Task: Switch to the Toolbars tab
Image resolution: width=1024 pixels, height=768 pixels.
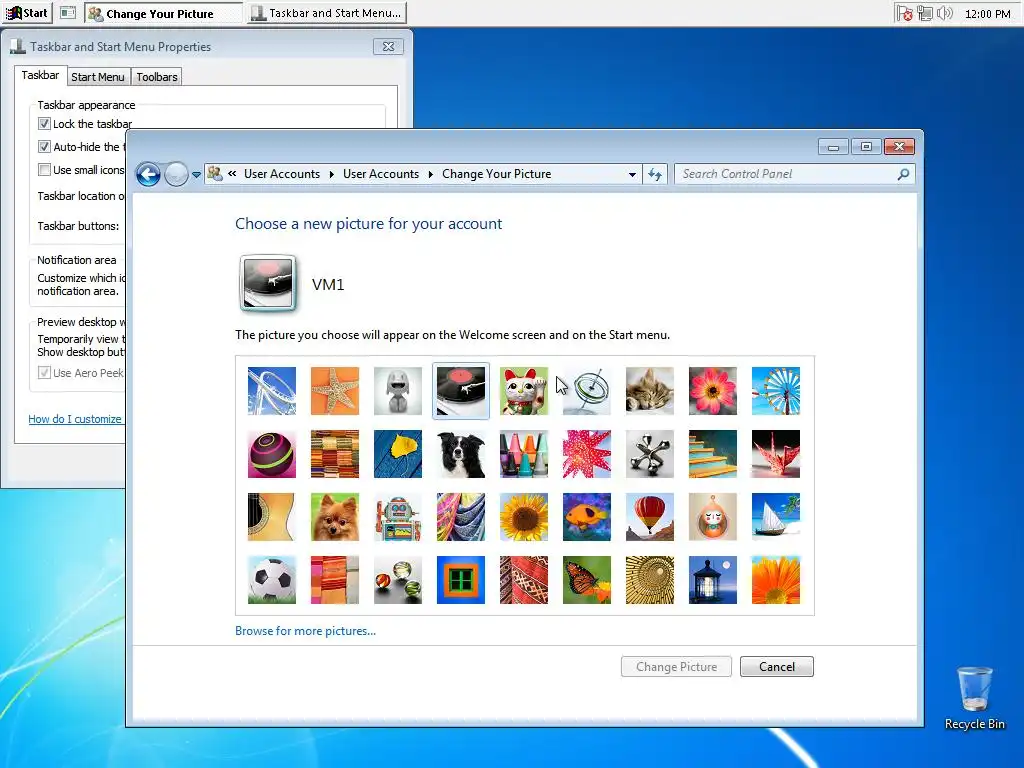Action: (x=157, y=77)
